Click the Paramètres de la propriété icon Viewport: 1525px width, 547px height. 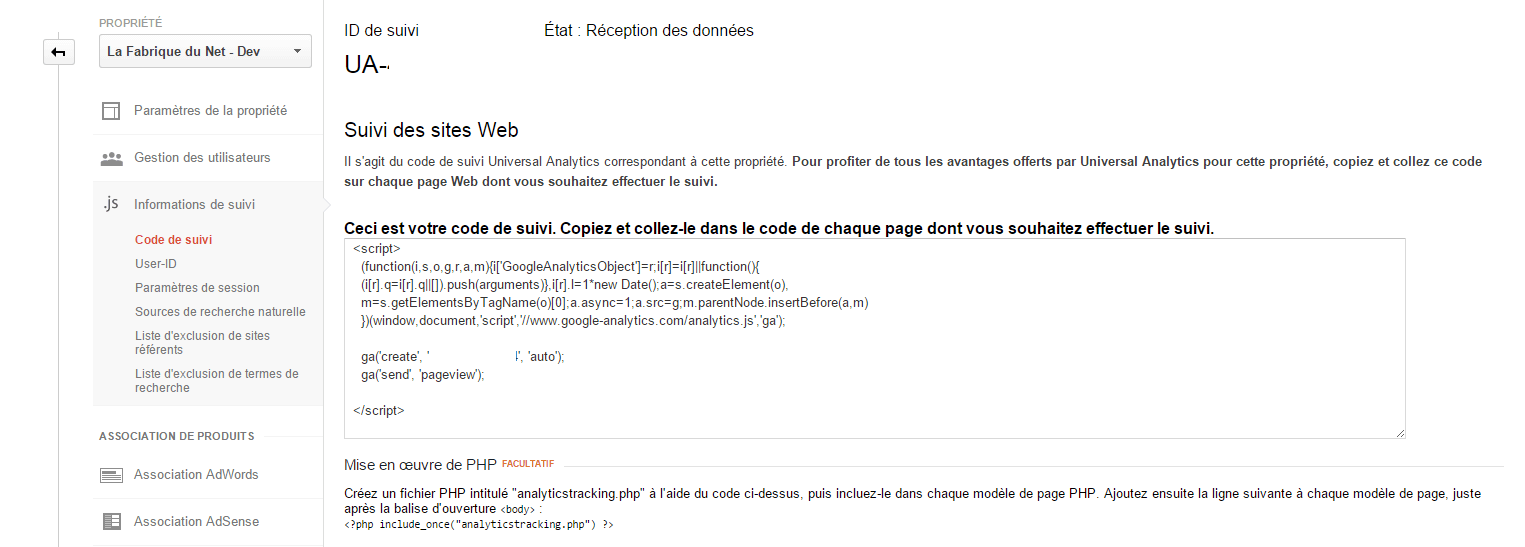click(x=111, y=111)
